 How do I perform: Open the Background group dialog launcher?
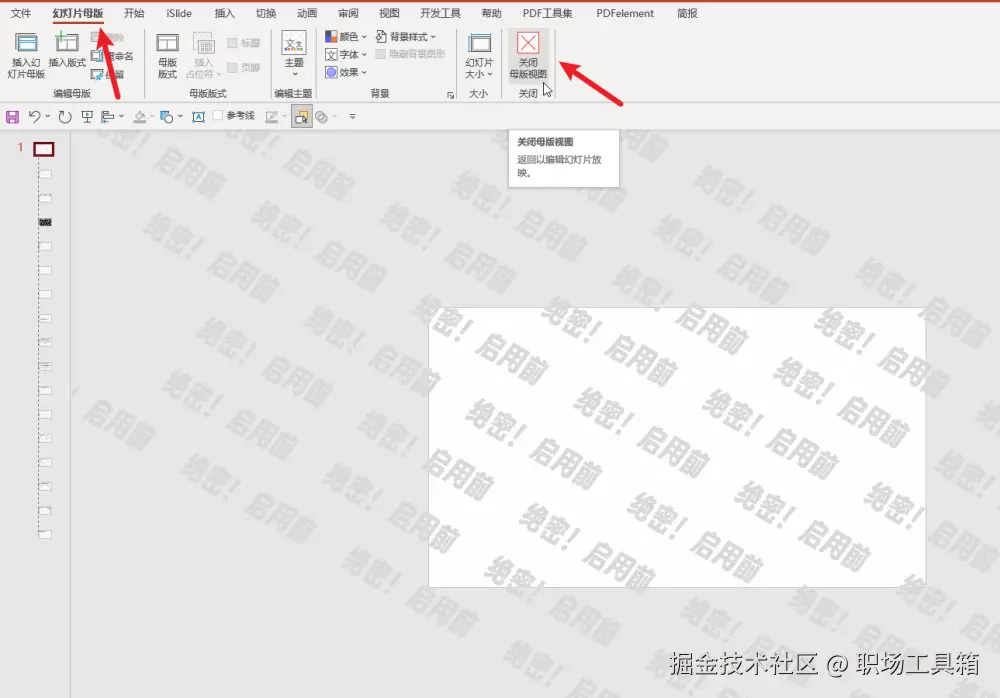click(451, 95)
